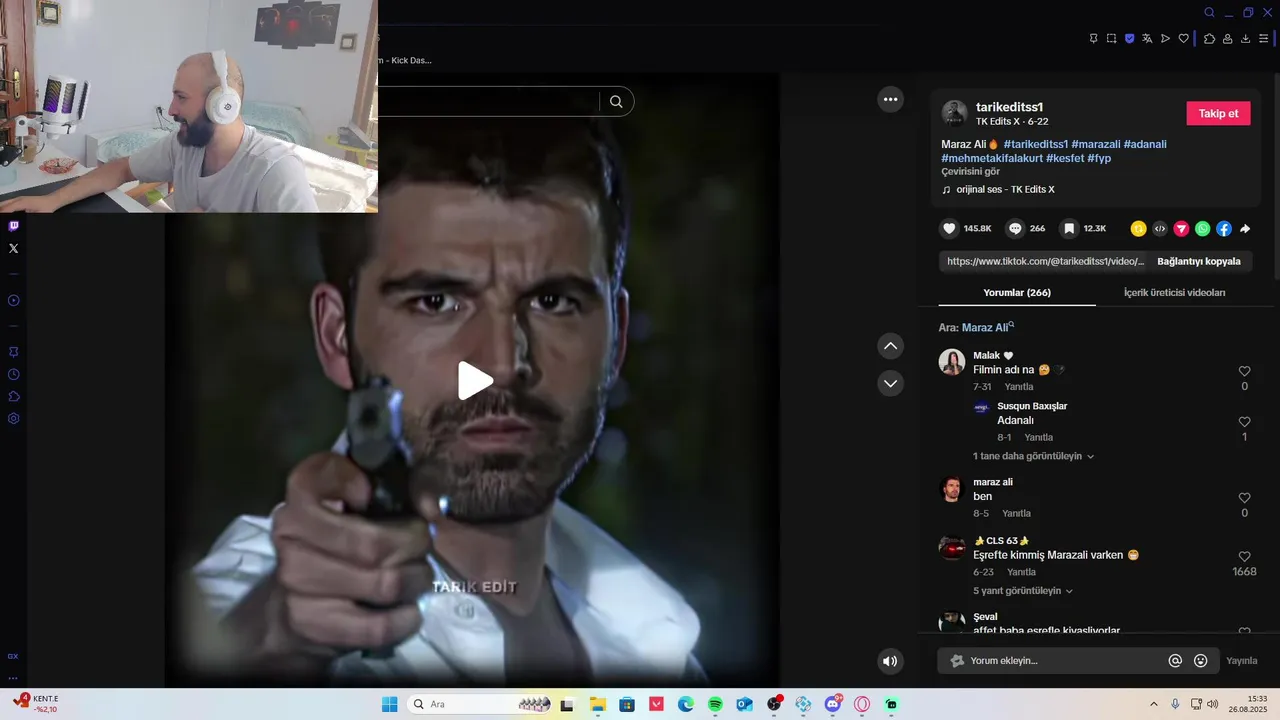Save video with bookmark icon 12.3K
The height and width of the screenshot is (720, 1280).
pos(1069,228)
